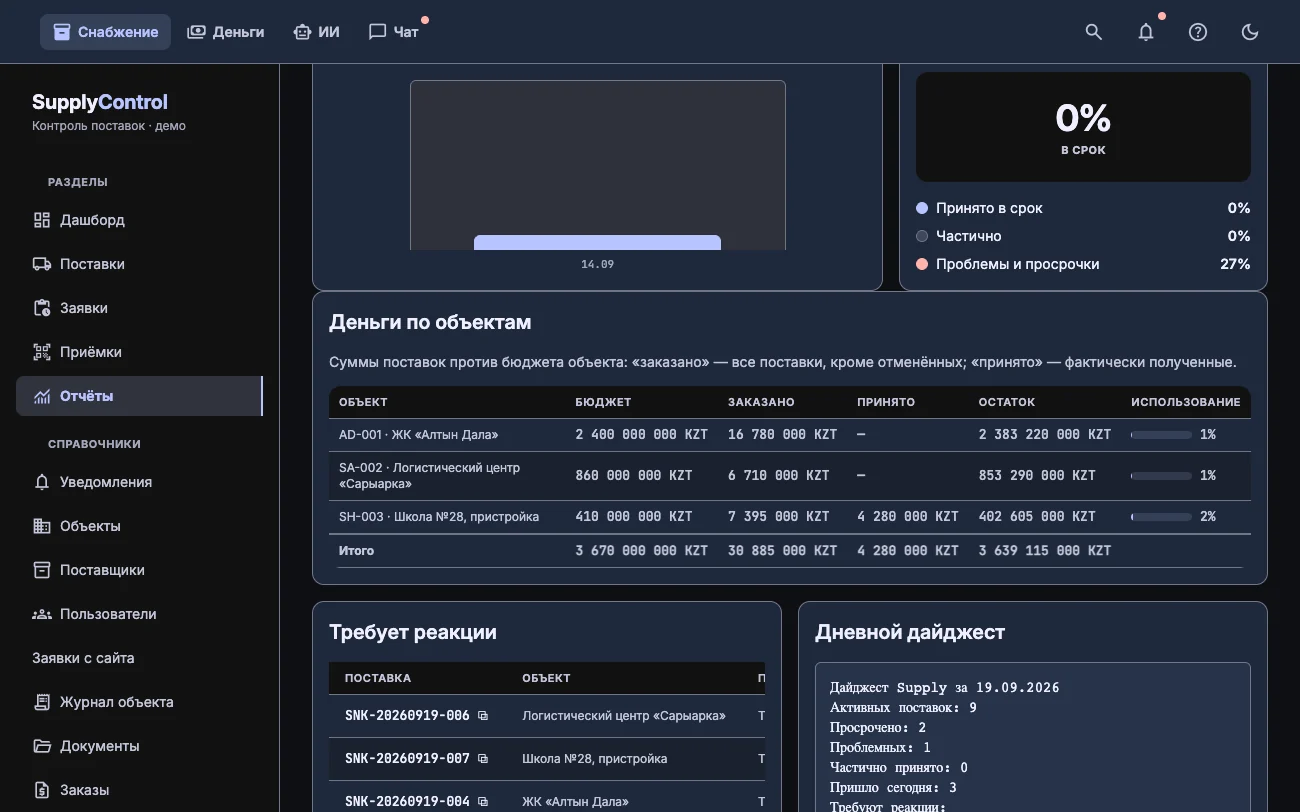Click the Итого remaining value 3 639 115 000 KZT
Viewport: 1300px width, 812px height.
tap(1045, 551)
